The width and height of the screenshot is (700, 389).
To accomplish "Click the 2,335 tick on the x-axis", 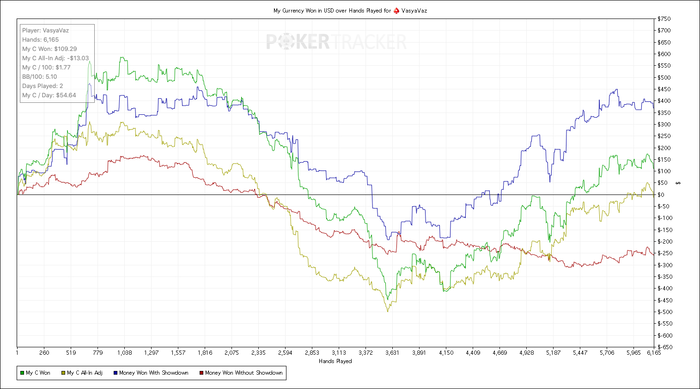I will tap(258, 353).
